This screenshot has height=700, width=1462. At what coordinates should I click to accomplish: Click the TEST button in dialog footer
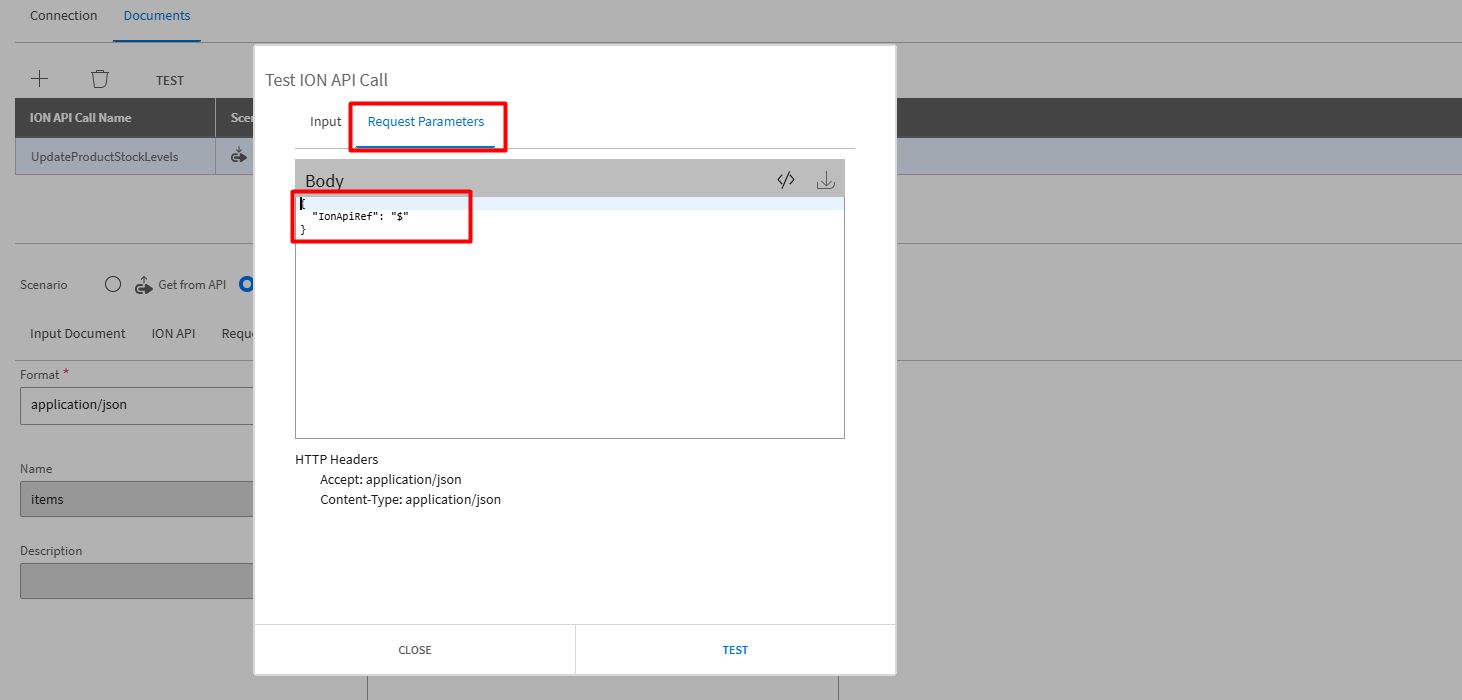(735, 650)
